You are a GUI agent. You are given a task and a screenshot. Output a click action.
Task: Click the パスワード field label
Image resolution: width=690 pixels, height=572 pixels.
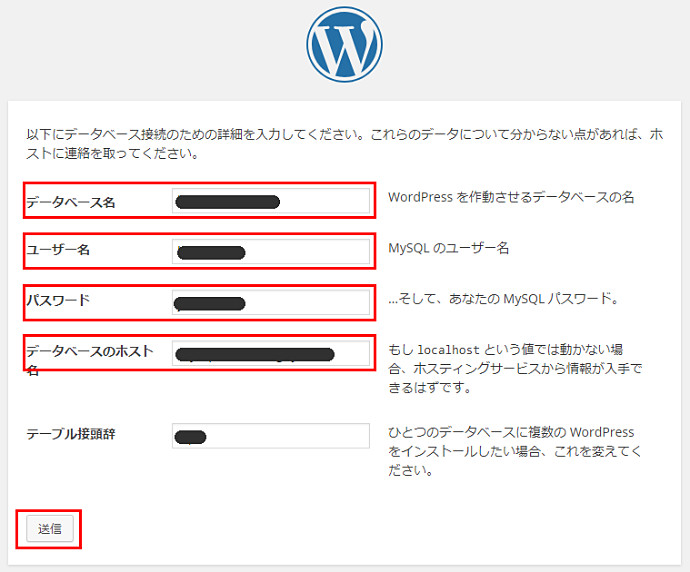click(x=58, y=300)
